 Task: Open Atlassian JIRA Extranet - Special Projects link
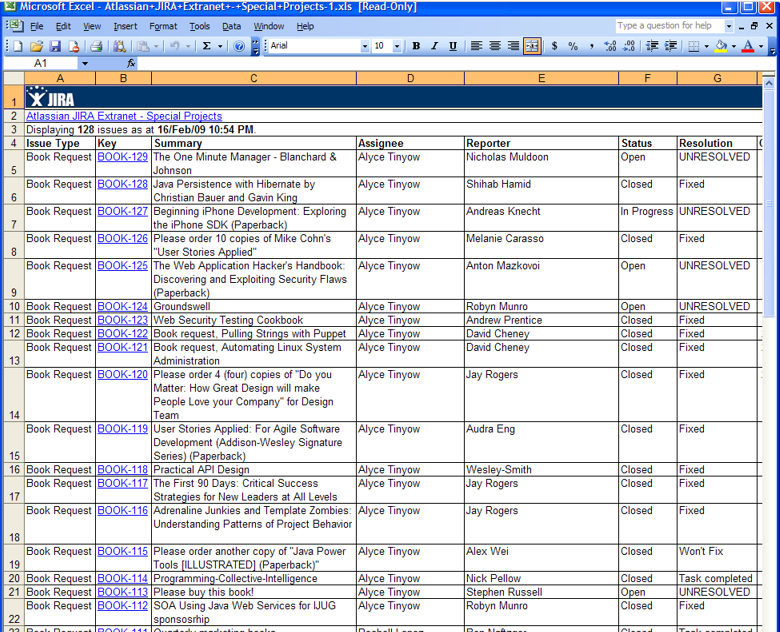[x=124, y=116]
